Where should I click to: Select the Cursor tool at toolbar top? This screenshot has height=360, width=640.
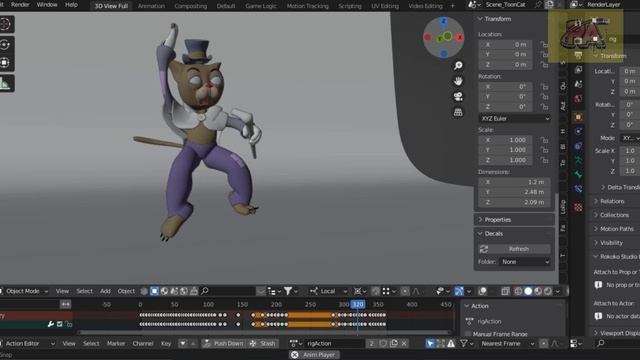[x=5, y=24]
